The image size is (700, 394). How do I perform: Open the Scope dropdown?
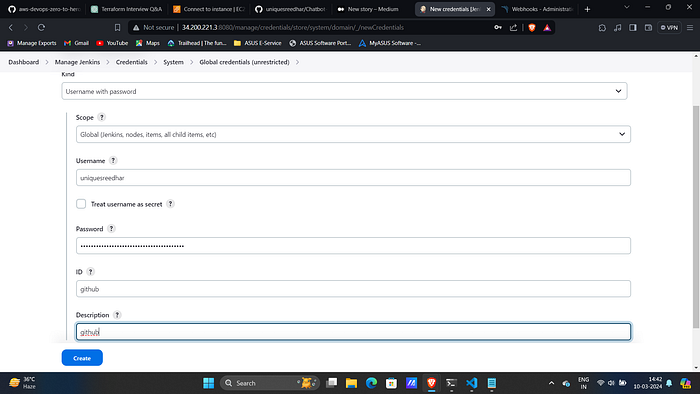coord(353,134)
